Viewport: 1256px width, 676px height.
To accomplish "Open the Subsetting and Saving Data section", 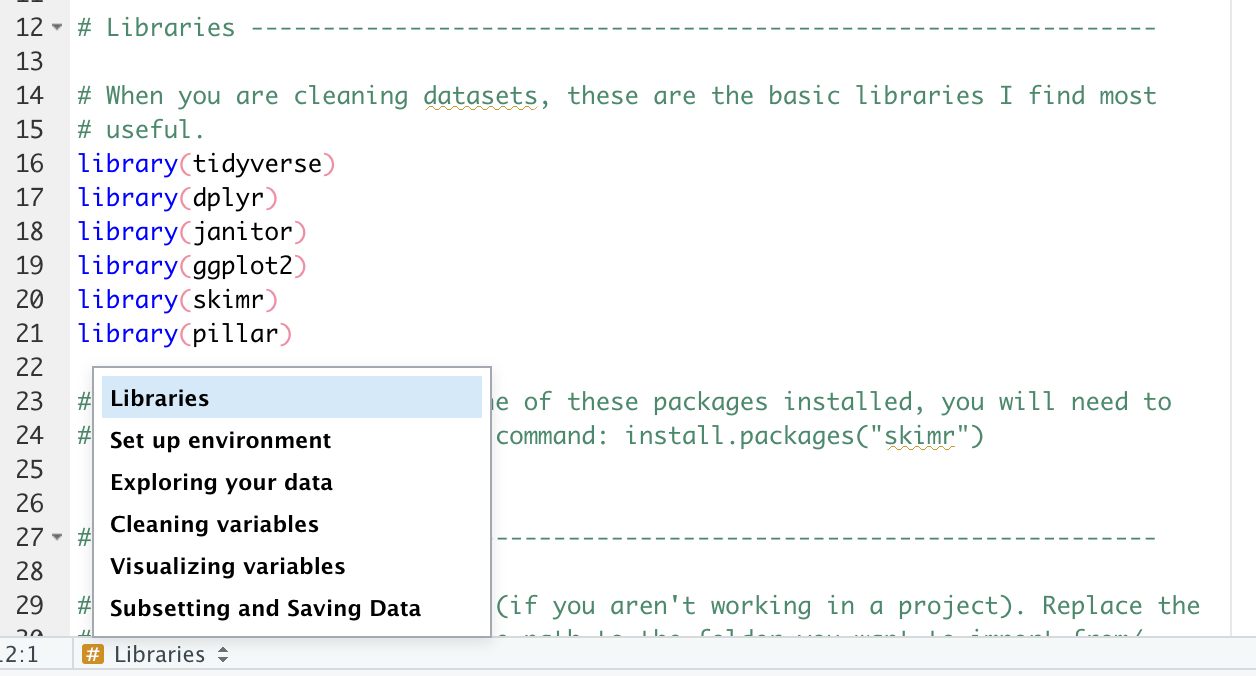I will pos(265,609).
